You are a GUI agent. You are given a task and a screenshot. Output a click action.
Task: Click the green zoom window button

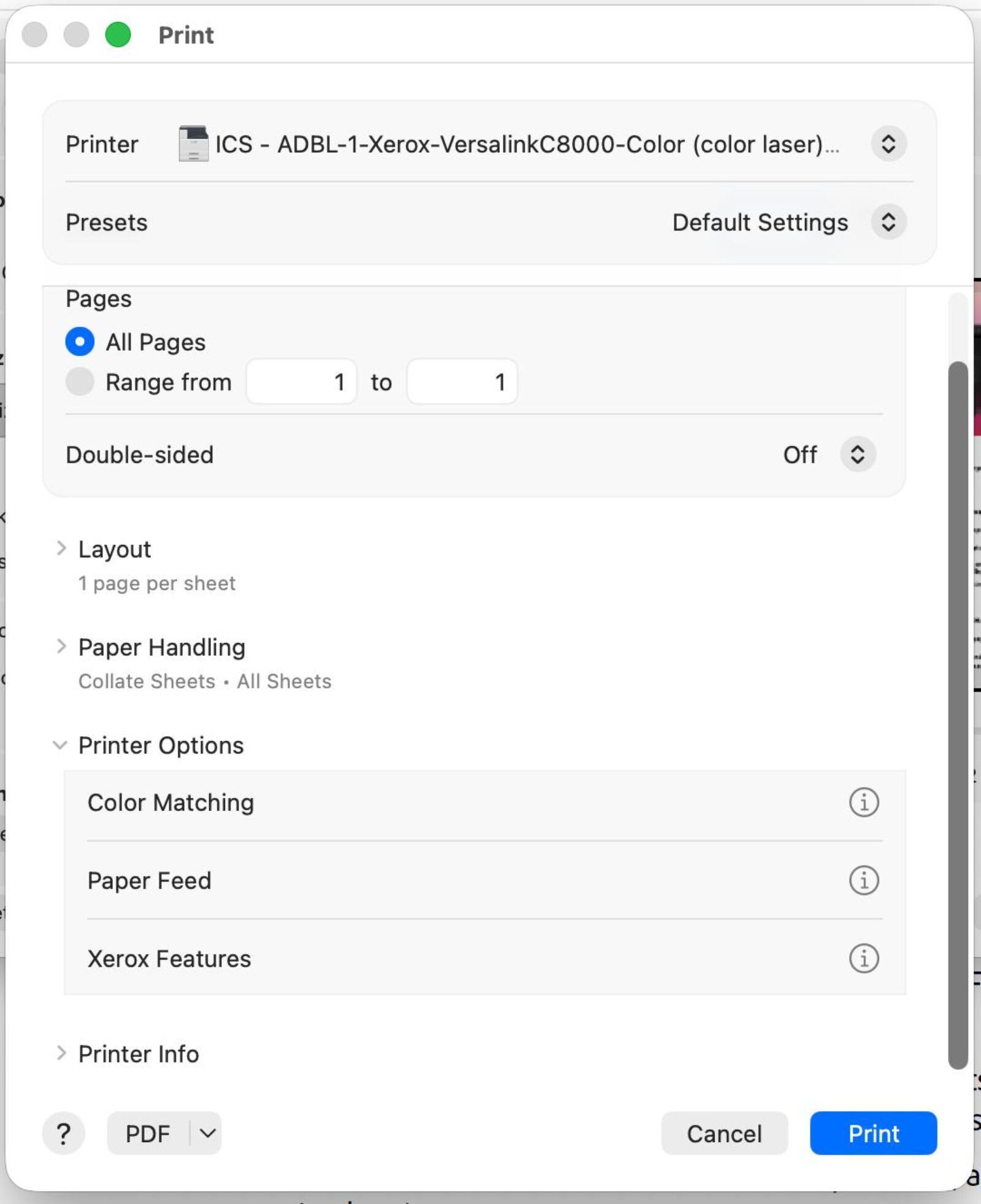118,34
